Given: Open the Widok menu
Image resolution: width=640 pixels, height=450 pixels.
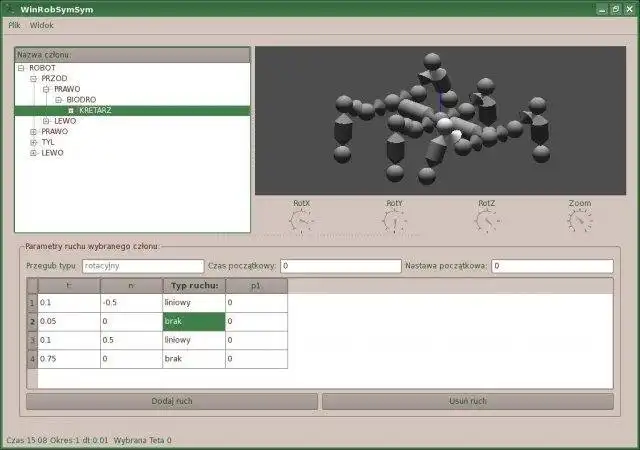Looking at the screenshot, I should (42, 25).
